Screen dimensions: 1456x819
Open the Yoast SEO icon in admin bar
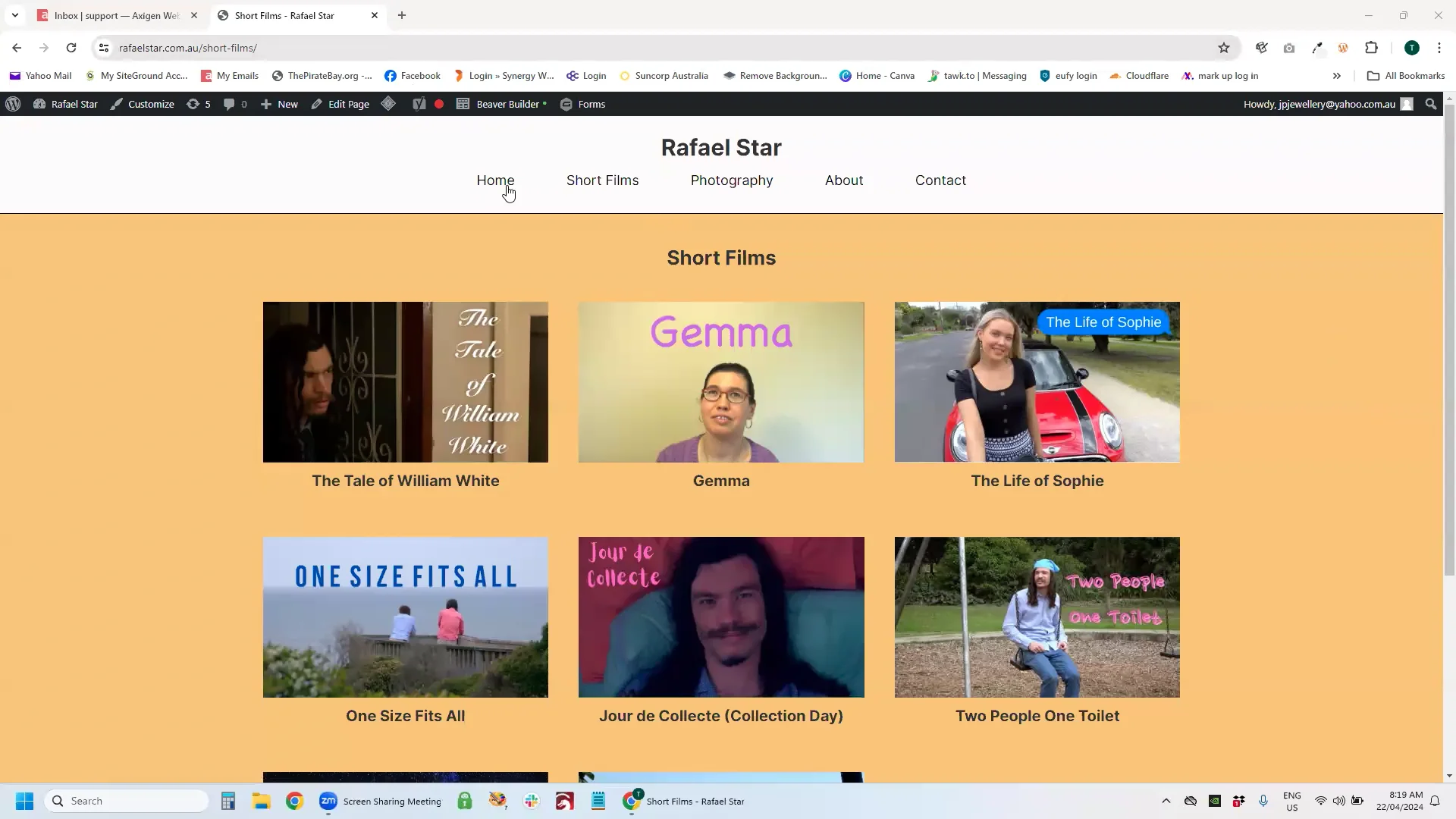tap(419, 104)
